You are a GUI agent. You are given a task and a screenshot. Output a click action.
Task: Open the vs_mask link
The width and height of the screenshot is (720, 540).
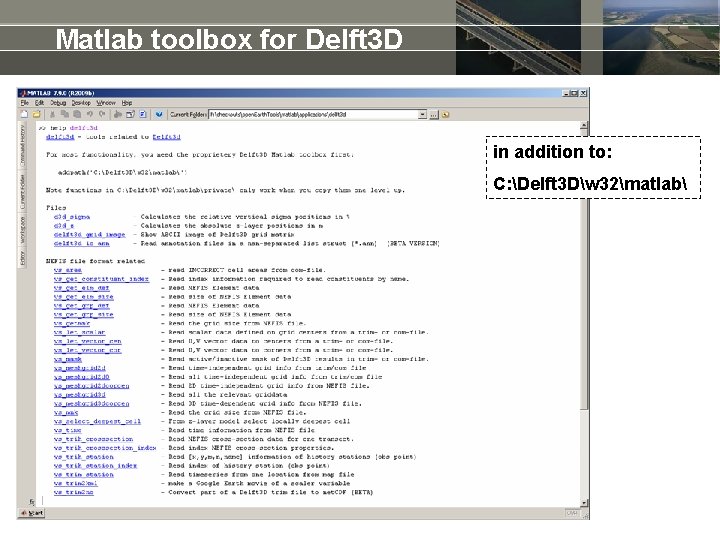(x=68, y=359)
